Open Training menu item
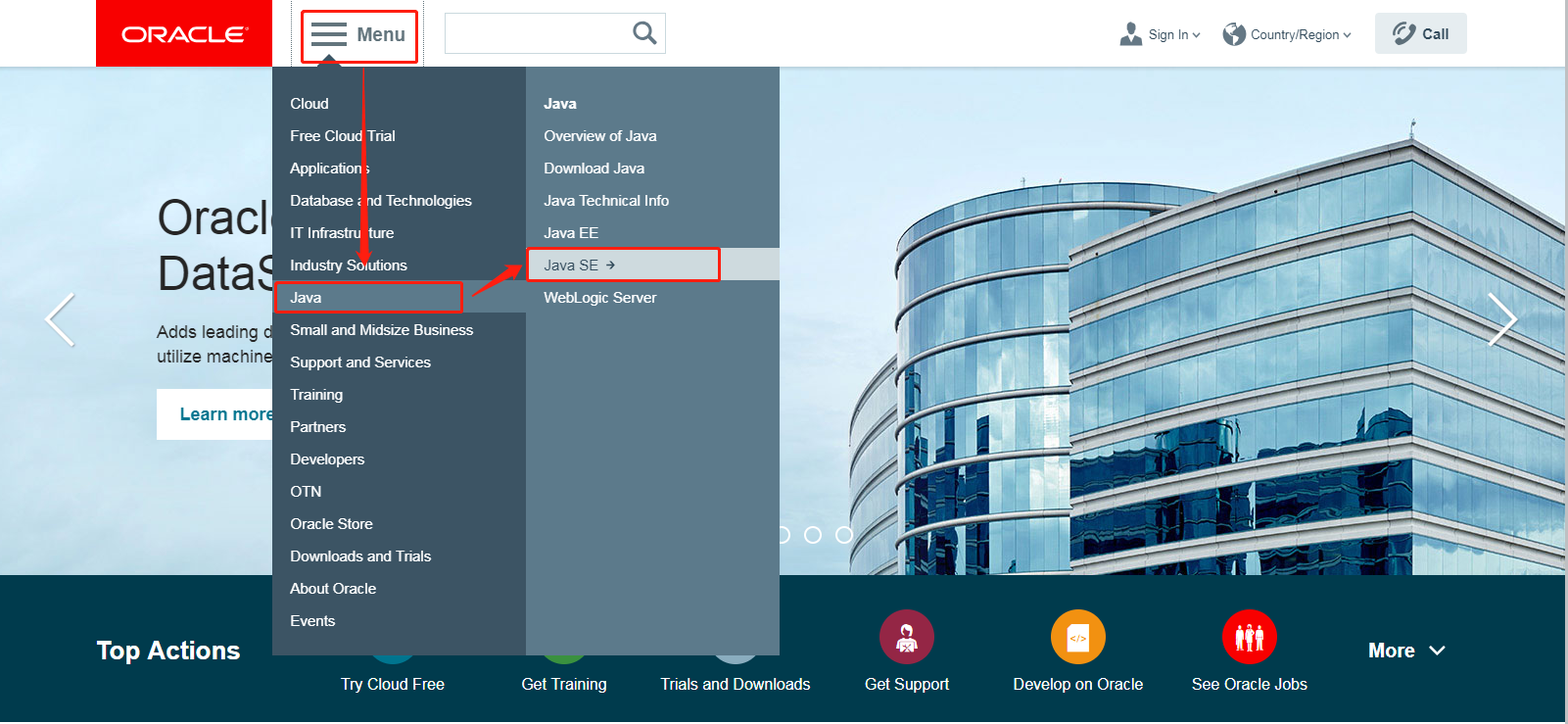 coord(316,394)
